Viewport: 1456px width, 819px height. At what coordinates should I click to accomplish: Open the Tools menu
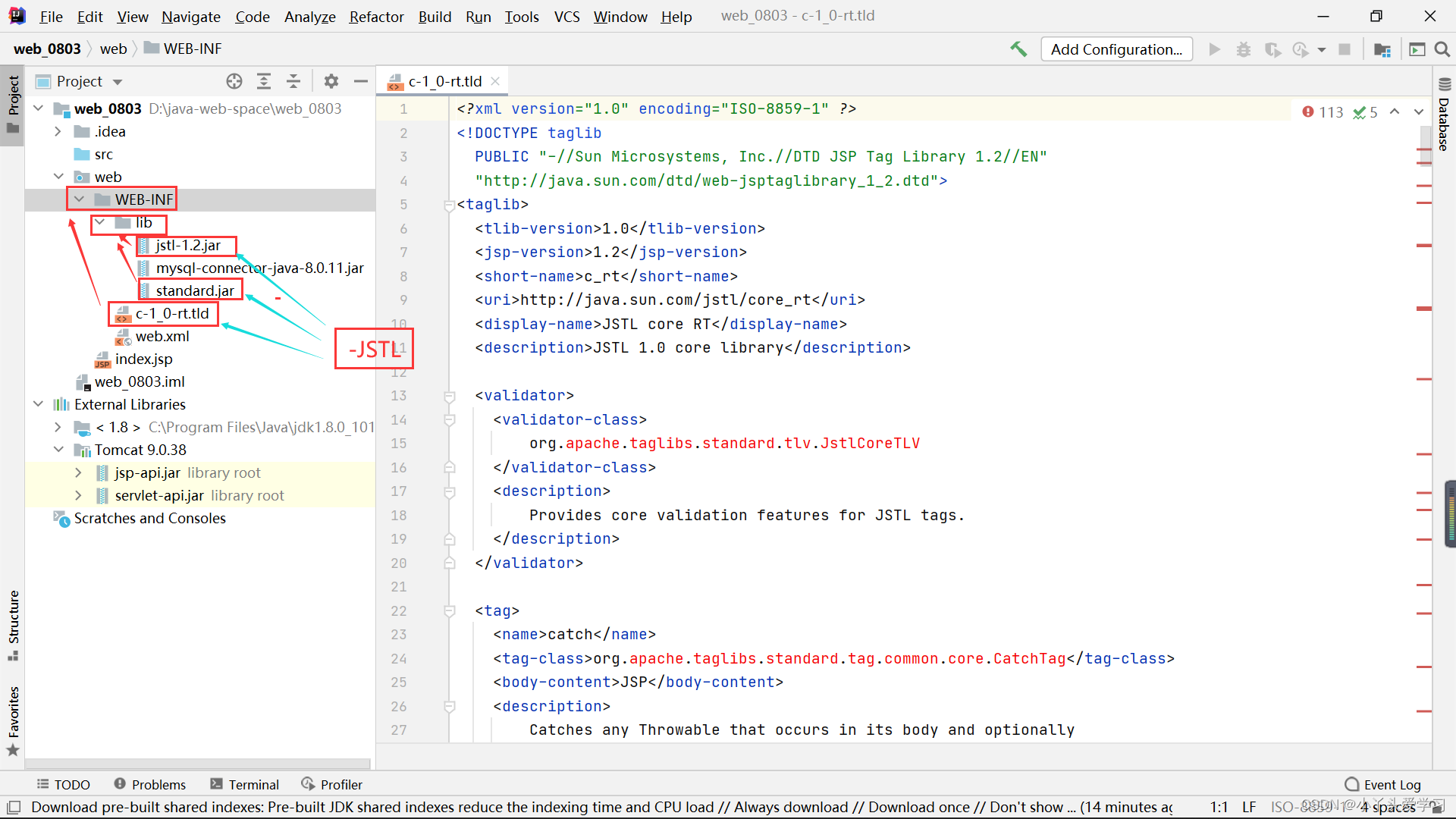(x=522, y=16)
